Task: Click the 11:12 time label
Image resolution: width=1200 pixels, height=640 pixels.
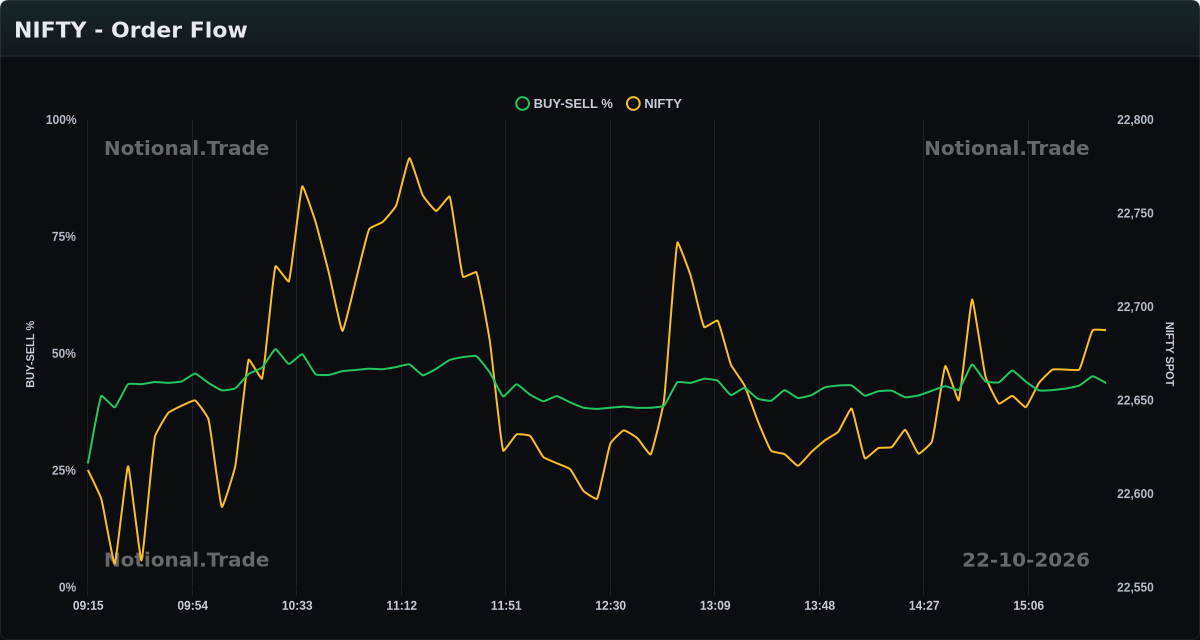Action: (x=402, y=606)
